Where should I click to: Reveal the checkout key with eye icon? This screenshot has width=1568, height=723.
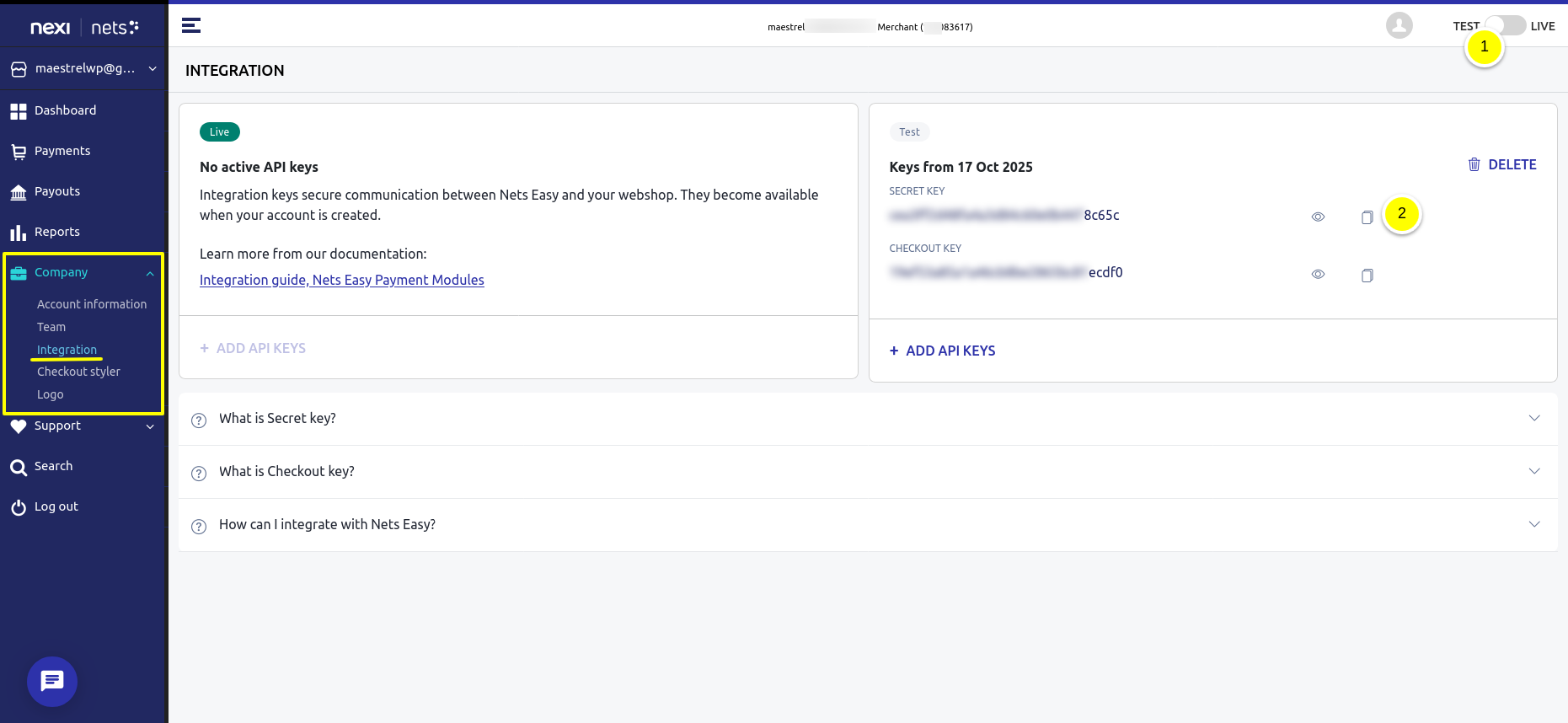click(1319, 274)
